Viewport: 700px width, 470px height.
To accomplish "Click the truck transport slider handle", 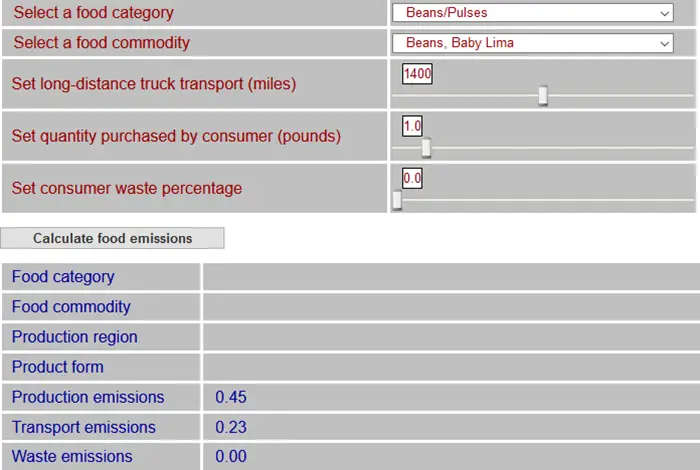I will point(543,95).
